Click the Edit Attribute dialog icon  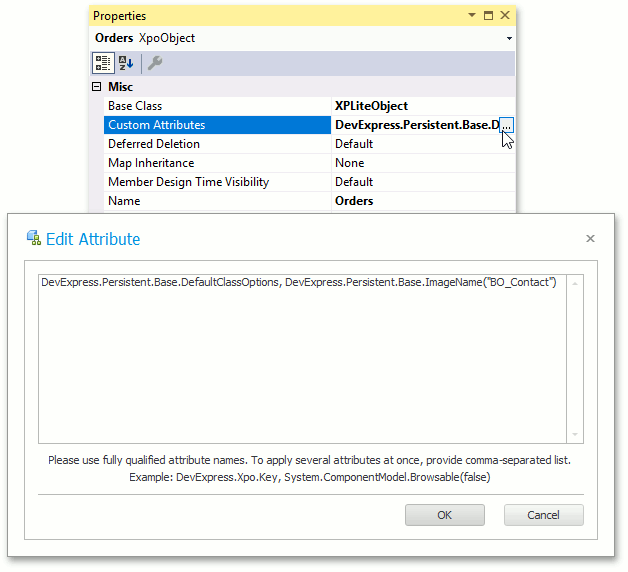[34, 238]
